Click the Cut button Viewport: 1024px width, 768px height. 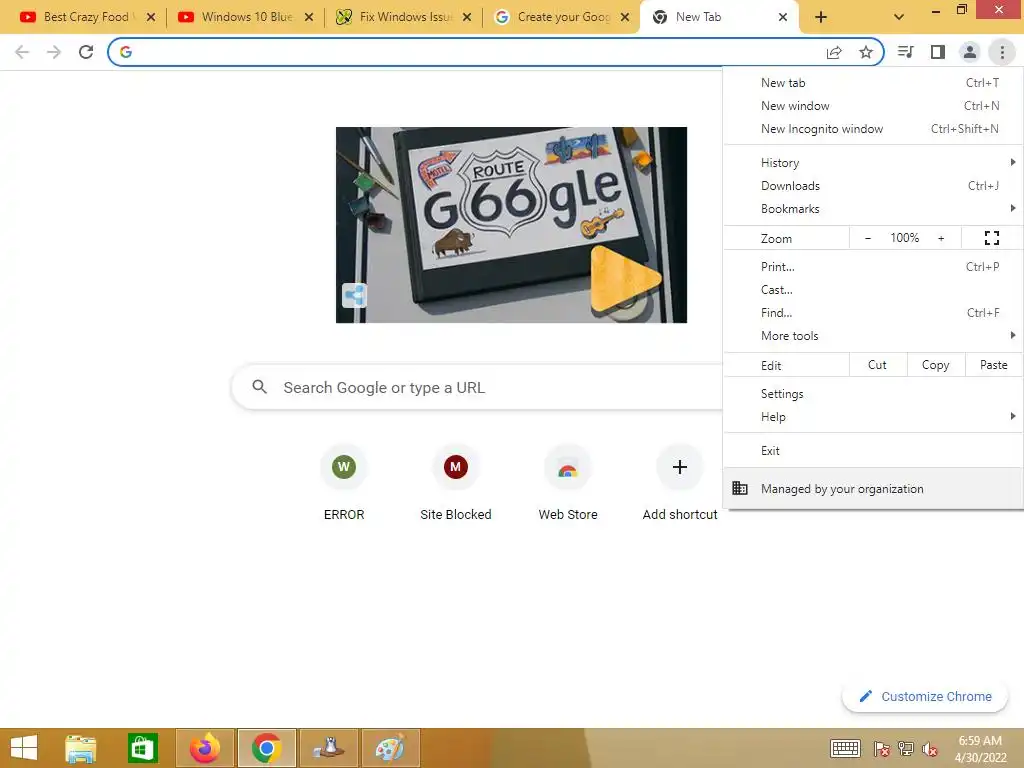point(877,365)
